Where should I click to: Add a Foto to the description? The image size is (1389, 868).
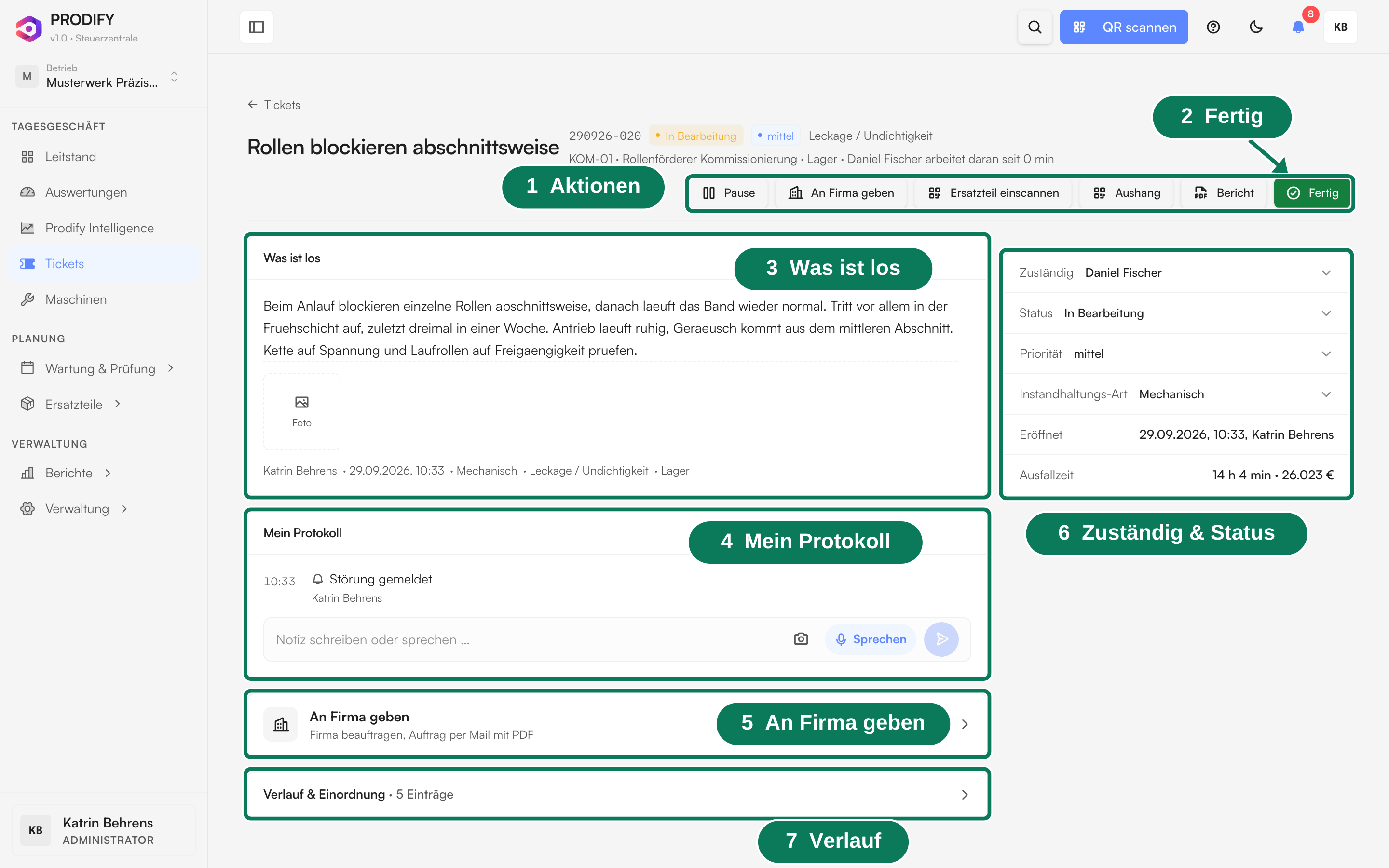click(302, 412)
